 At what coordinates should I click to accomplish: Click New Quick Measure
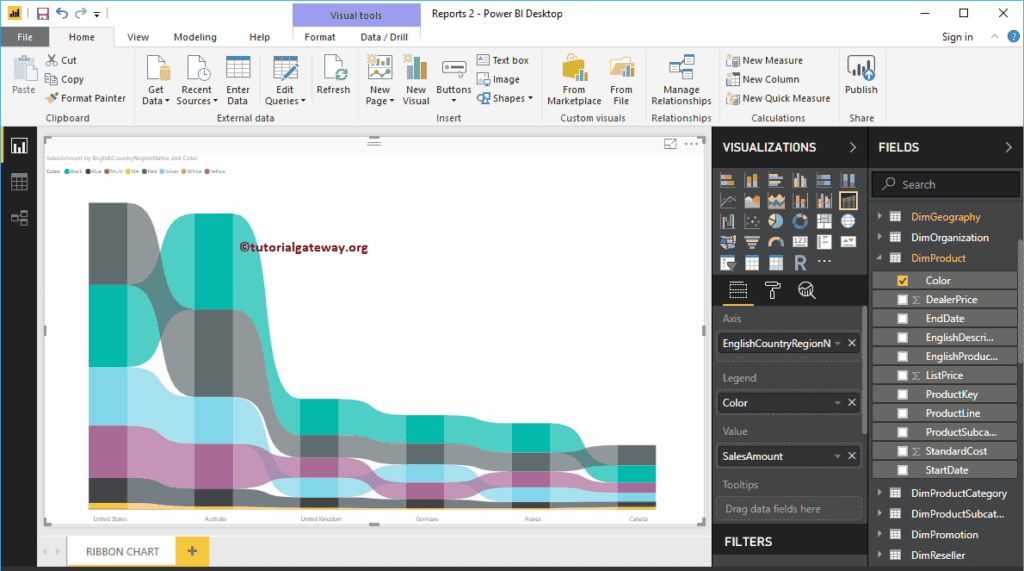778,98
